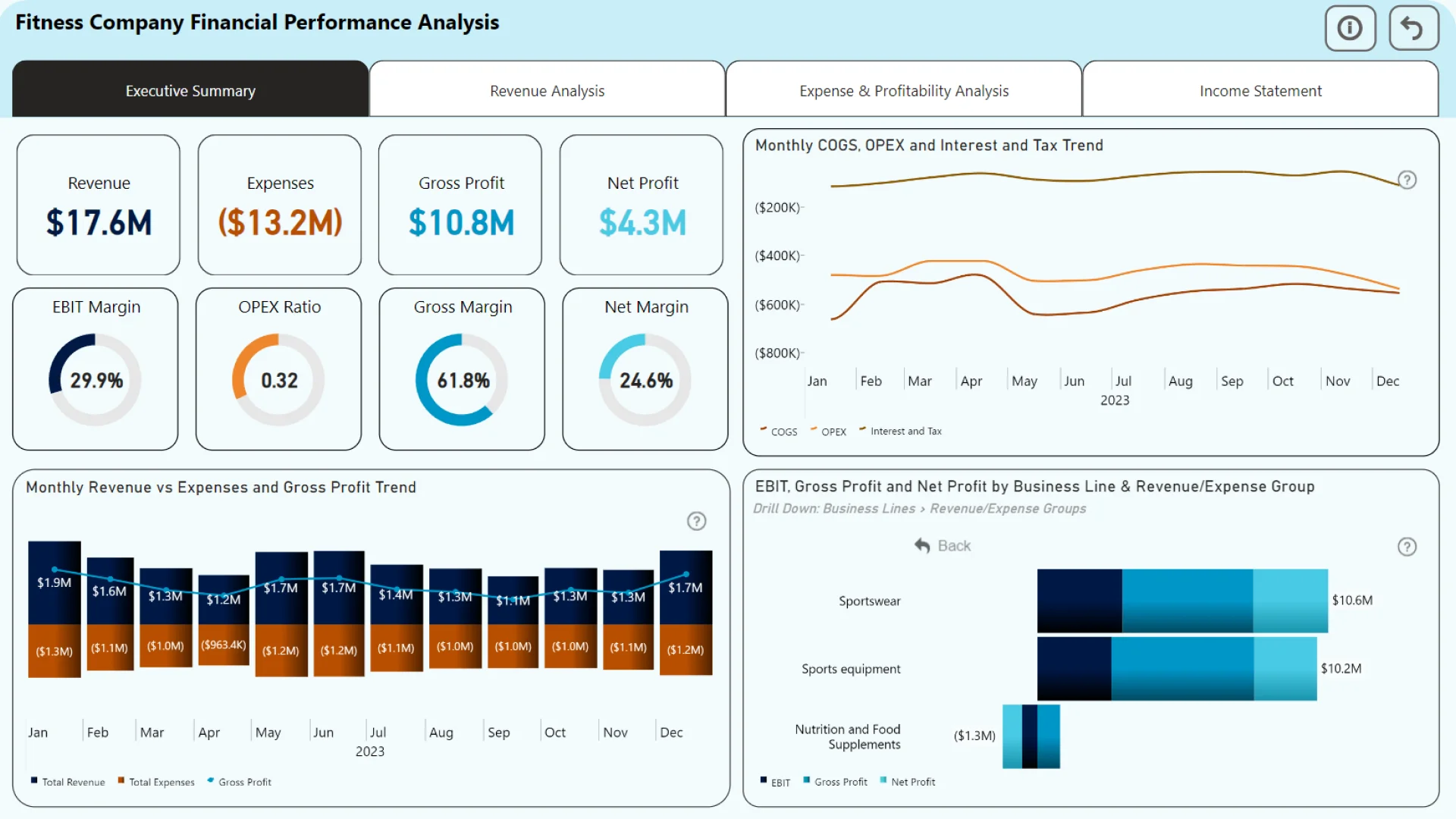Image resolution: width=1456 pixels, height=819 pixels.
Task: Open the Revenue Analysis tab
Action: [547, 90]
